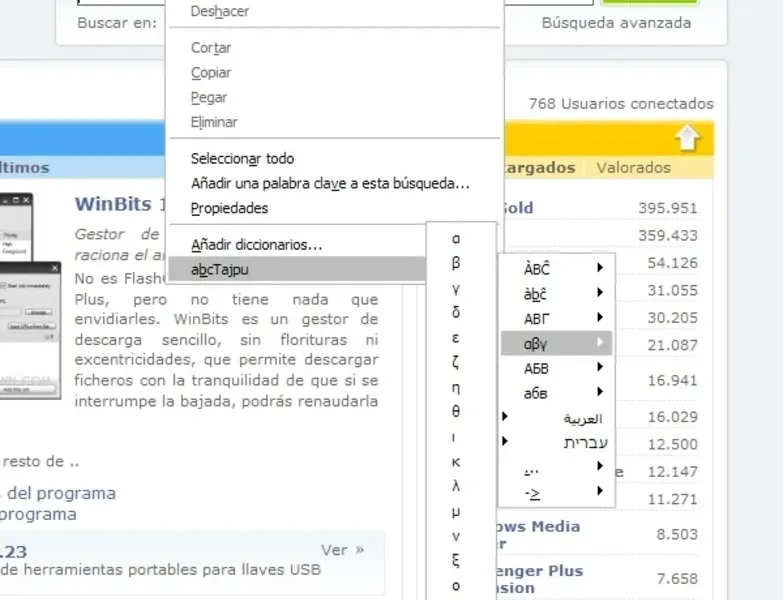Screen dimensions: 783x600
Task: Open the abcTajpu submenu
Action: tap(297, 270)
